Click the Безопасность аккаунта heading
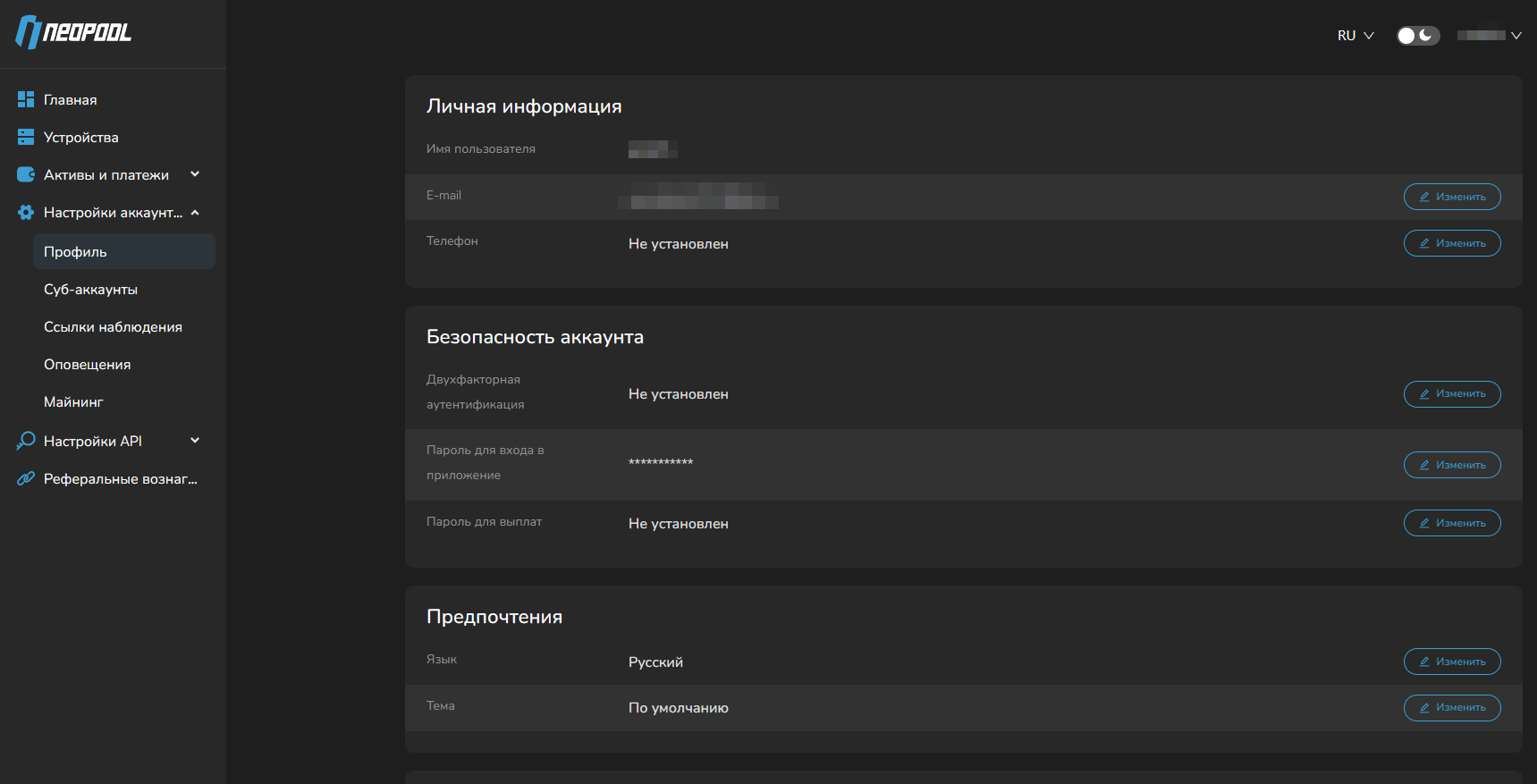The height and width of the screenshot is (784, 1537). 535,337
